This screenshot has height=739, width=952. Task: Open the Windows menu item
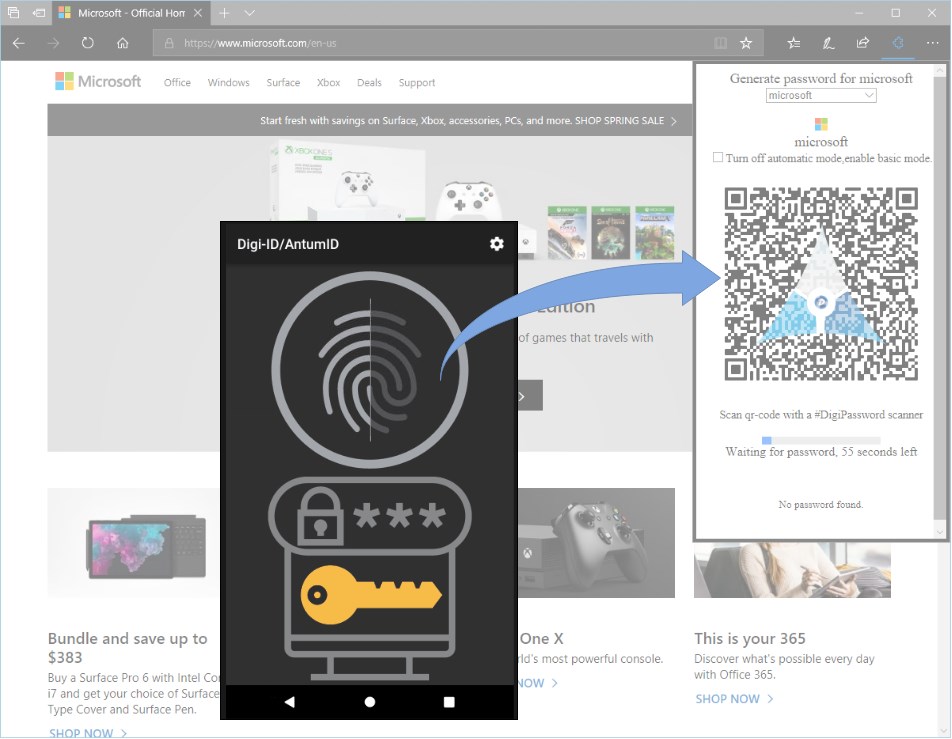228,83
